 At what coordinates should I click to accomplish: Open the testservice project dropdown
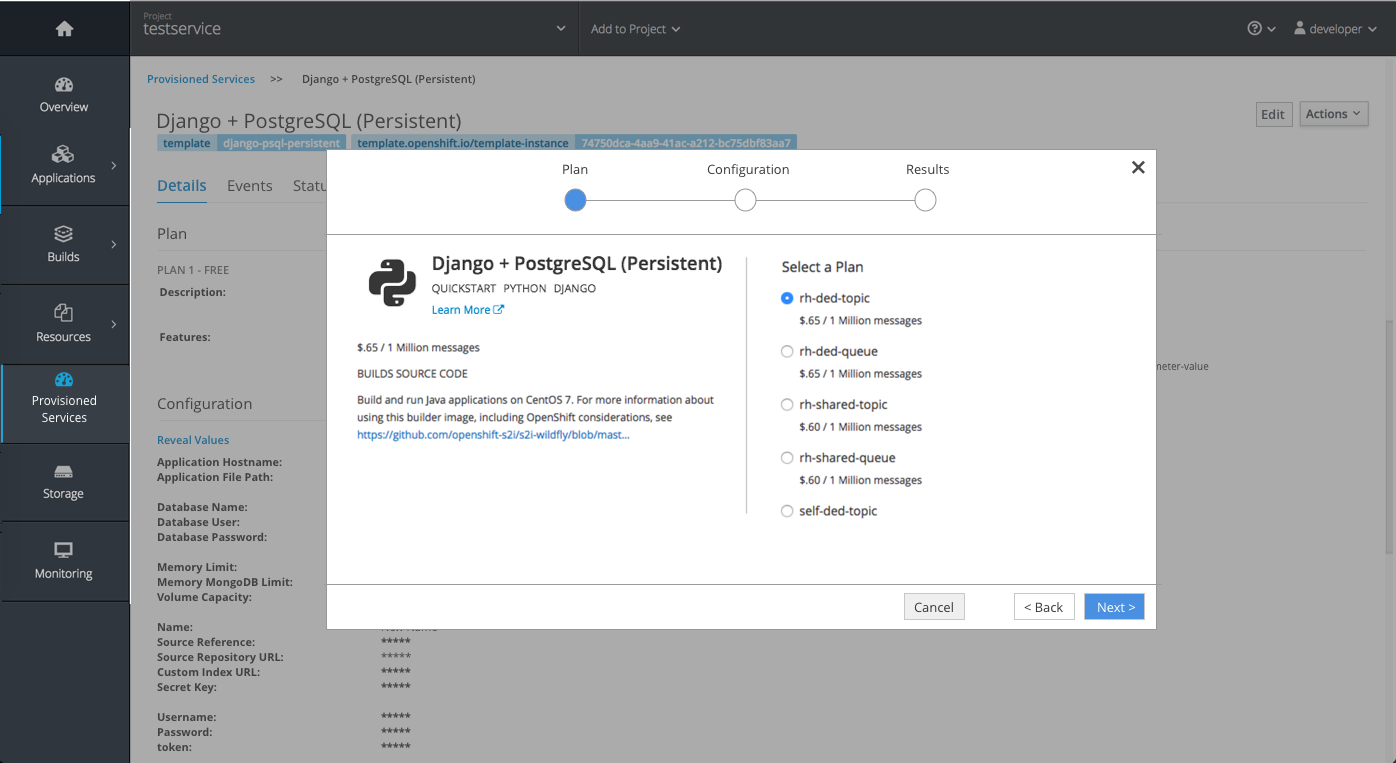pyautogui.click(x=354, y=29)
